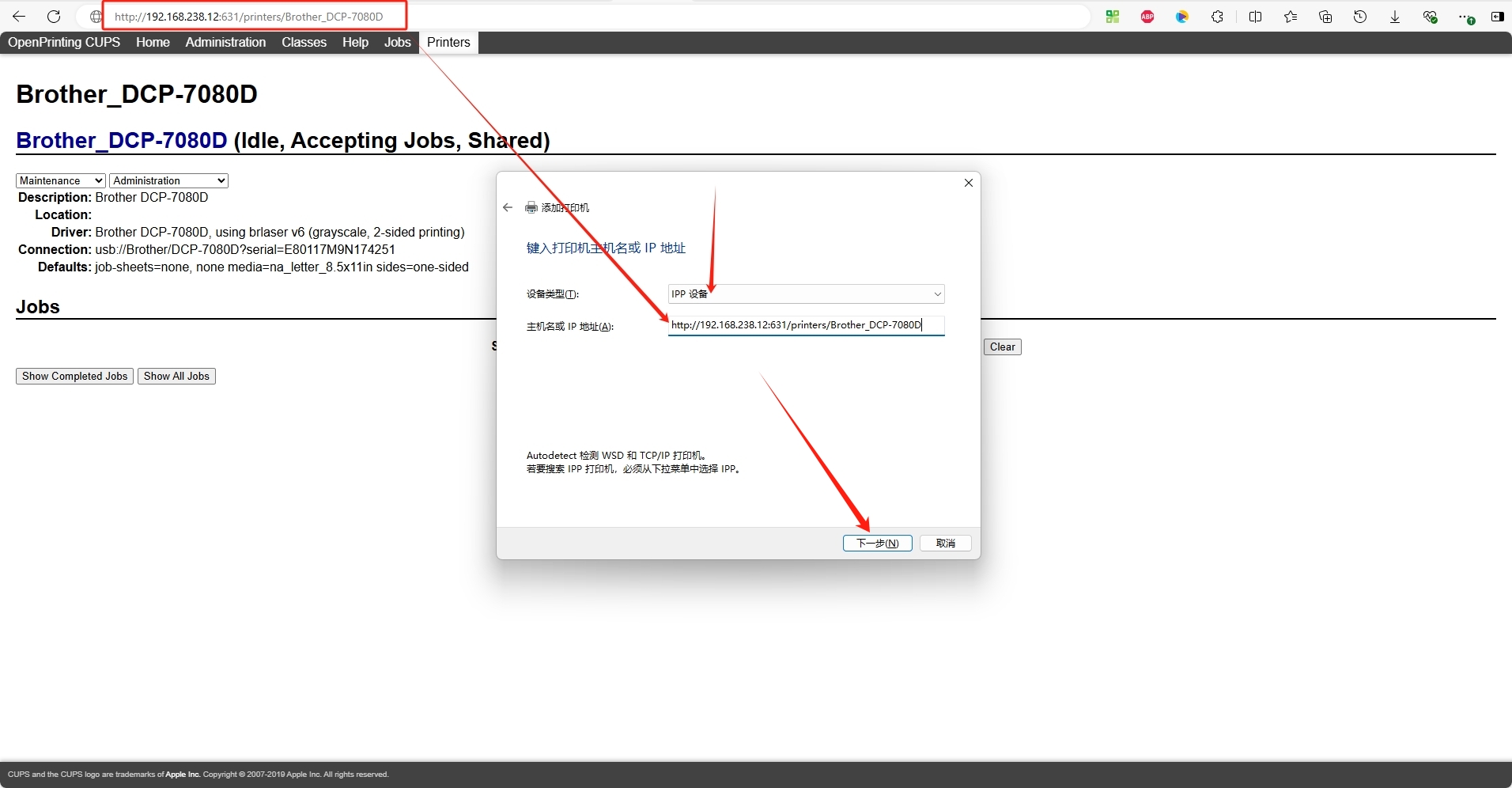Click the Jobs section heading
Viewport: 1512px width, 788px height.
[x=38, y=306]
